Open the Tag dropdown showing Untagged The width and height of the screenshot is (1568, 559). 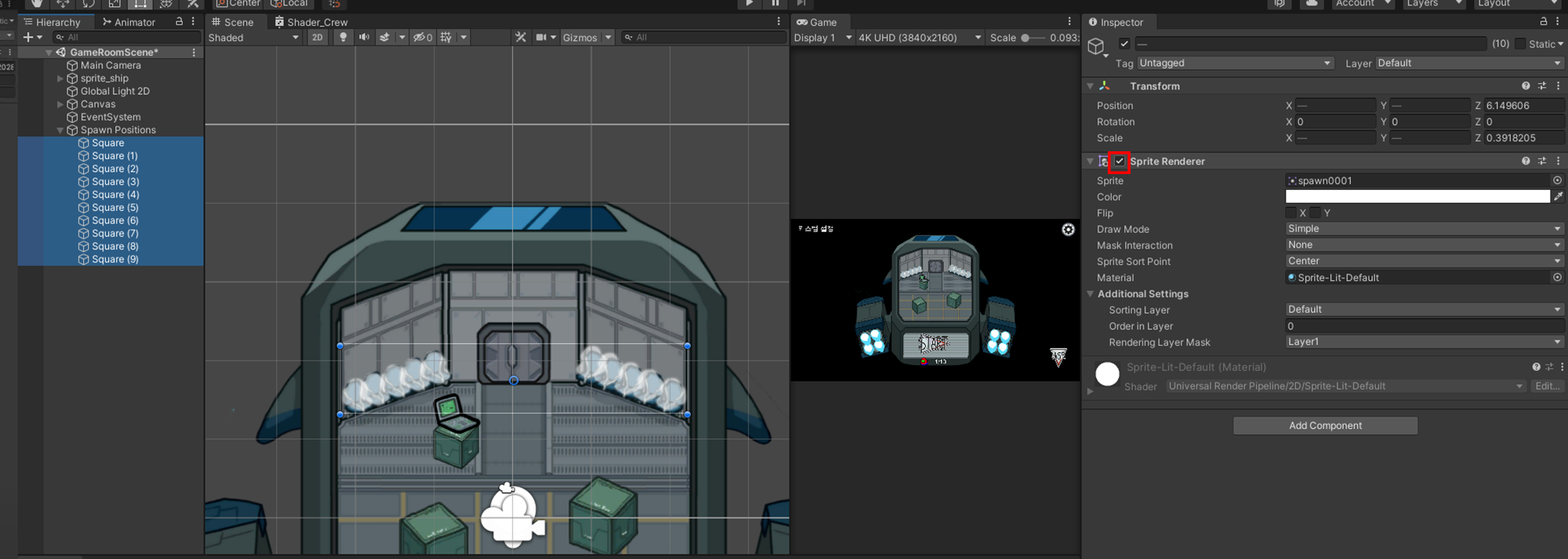1235,64
